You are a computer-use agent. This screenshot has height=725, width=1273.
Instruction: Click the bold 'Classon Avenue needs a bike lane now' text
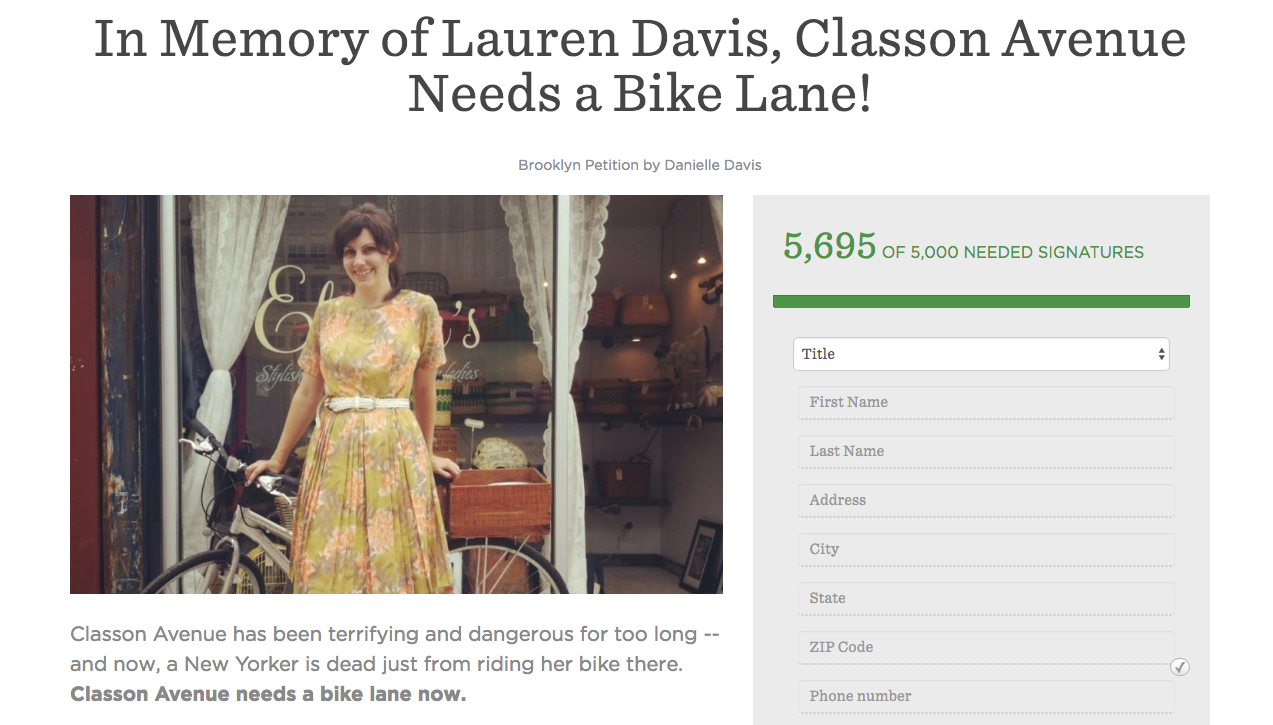[268, 694]
